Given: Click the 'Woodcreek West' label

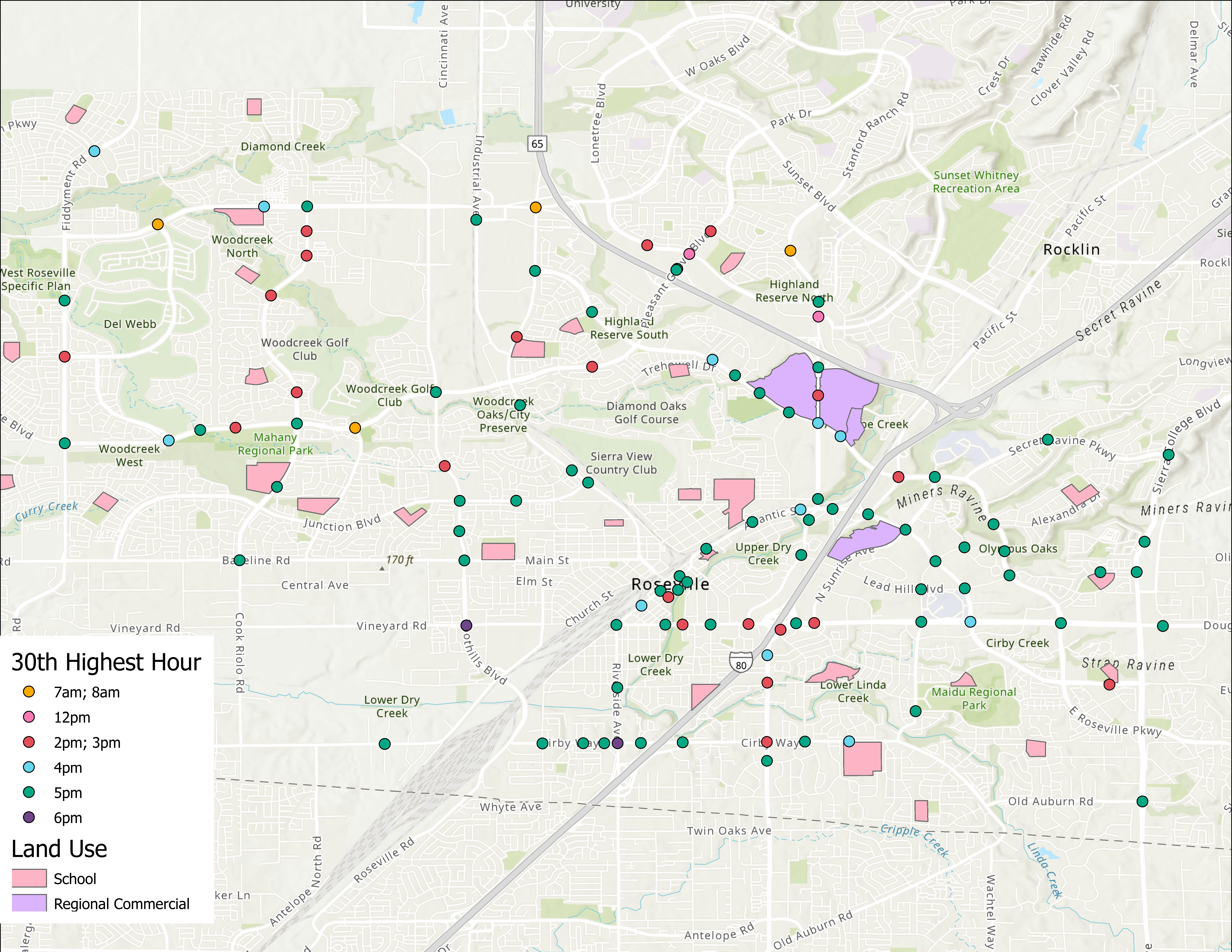Looking at the screenshot, I should 129,456.
